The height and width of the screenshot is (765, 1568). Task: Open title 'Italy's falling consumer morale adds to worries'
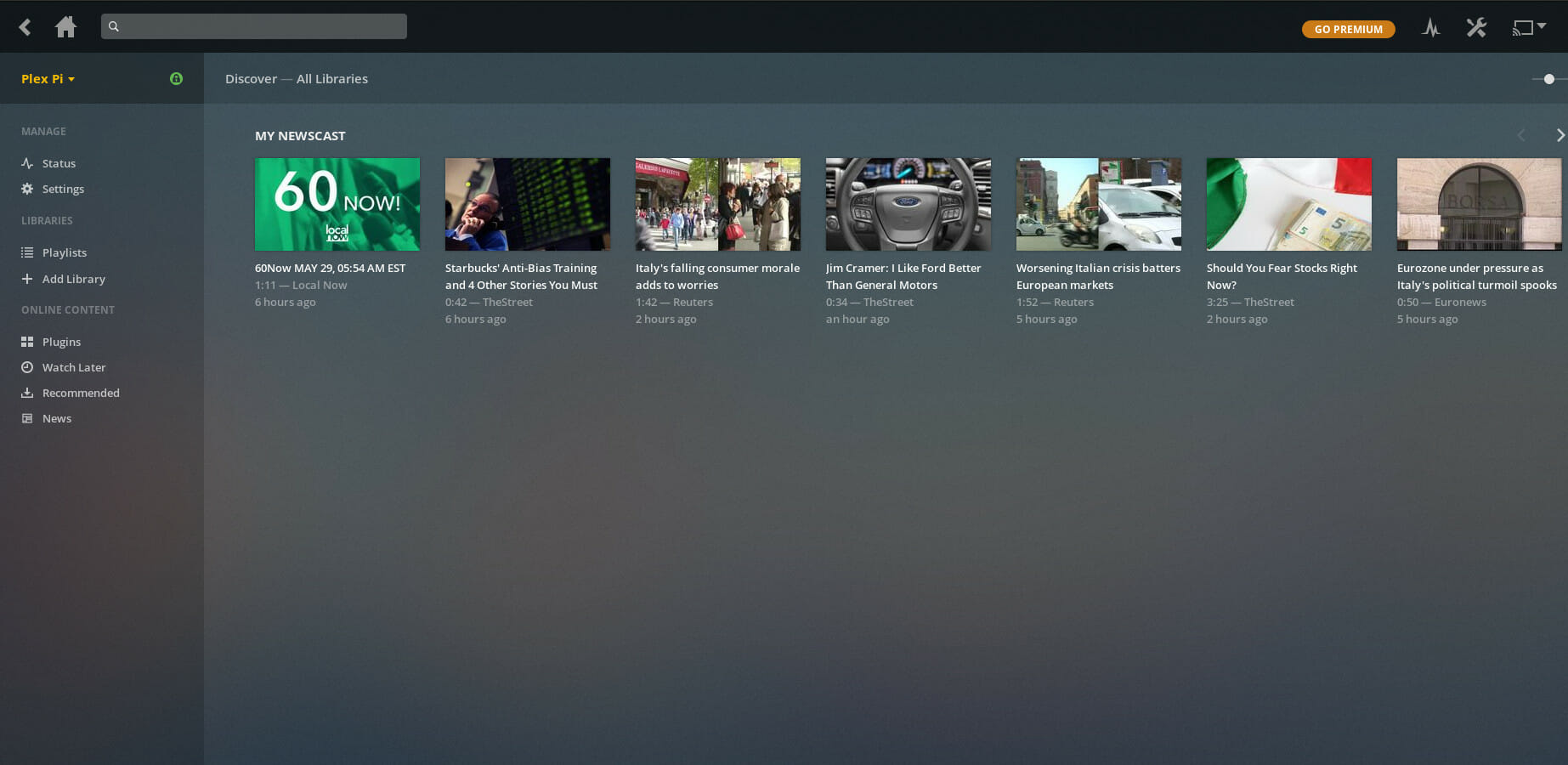[718, 276]
